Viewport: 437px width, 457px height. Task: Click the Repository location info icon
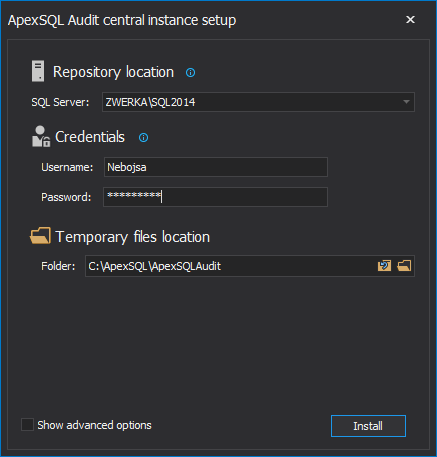coord(190,72)
